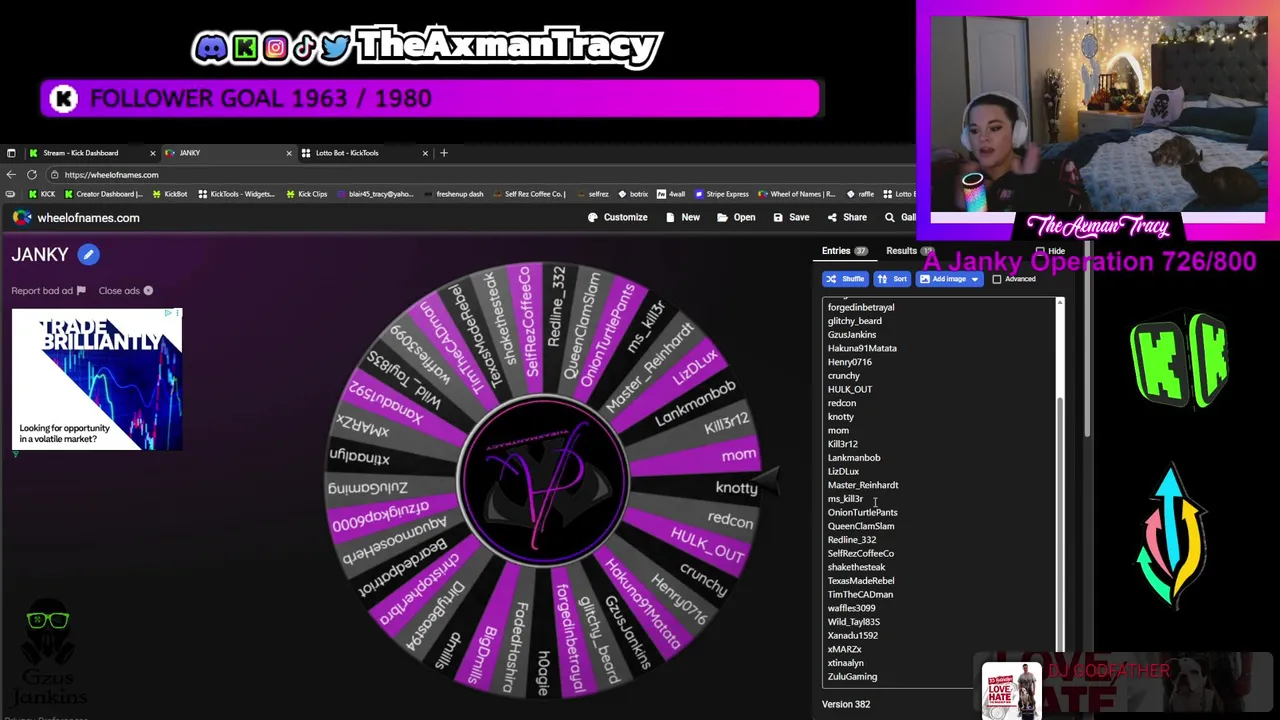This screenshot has width=1280, height=720.
Task: Open the selfrez bookmark
Action: tap(594, 194)
